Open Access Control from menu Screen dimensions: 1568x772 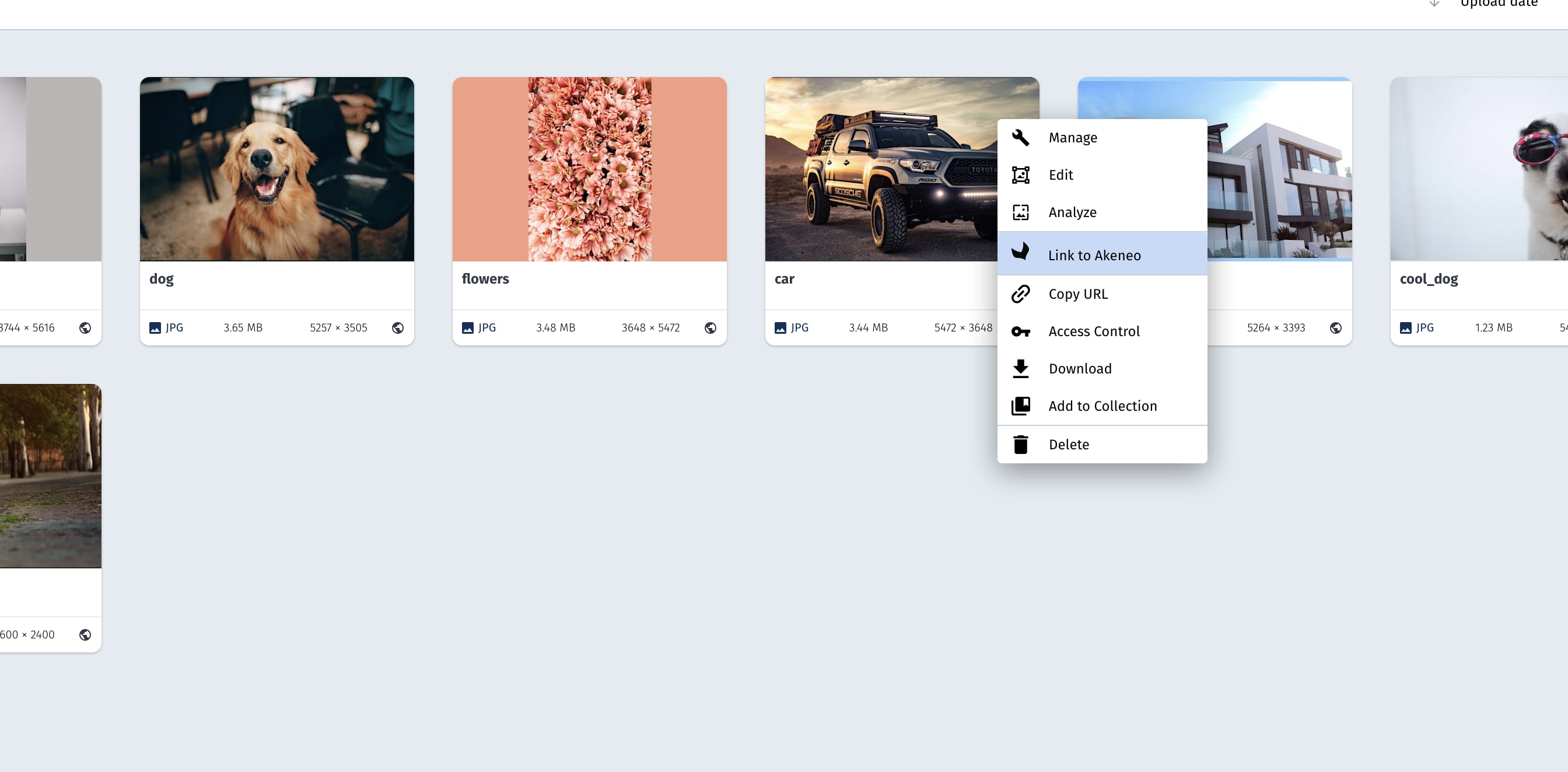[1102, 331]
